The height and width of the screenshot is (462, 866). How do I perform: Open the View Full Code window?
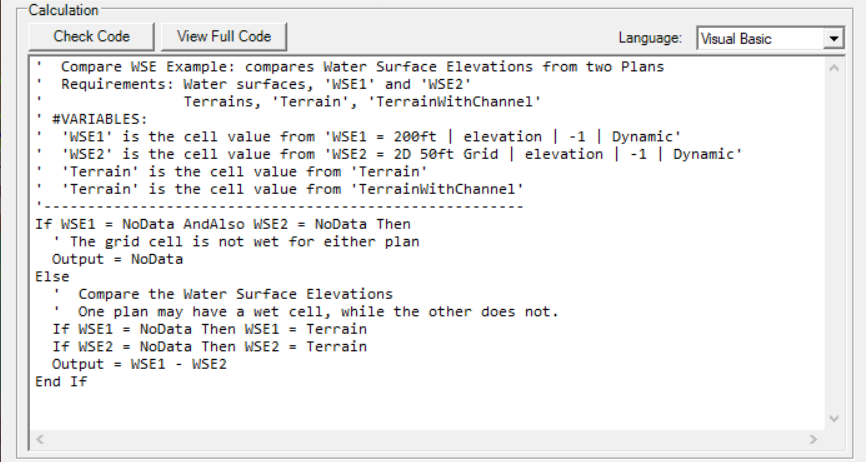coord(224,36)
